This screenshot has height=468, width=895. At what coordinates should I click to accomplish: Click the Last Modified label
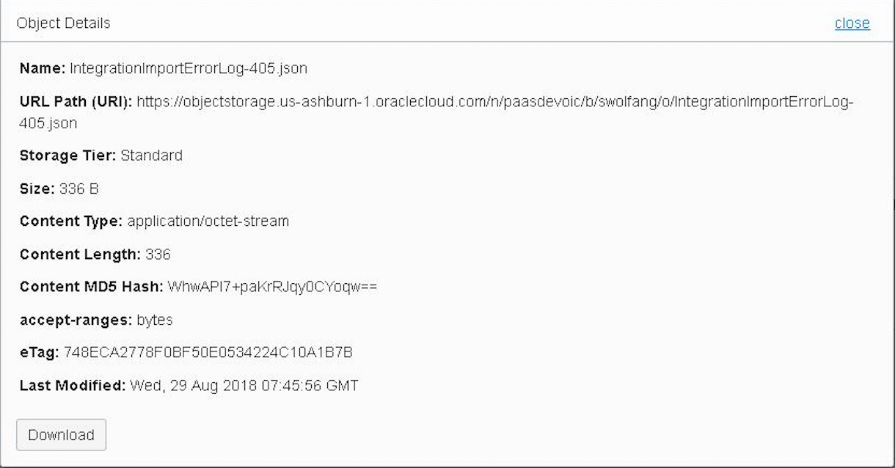pos(72,385)
